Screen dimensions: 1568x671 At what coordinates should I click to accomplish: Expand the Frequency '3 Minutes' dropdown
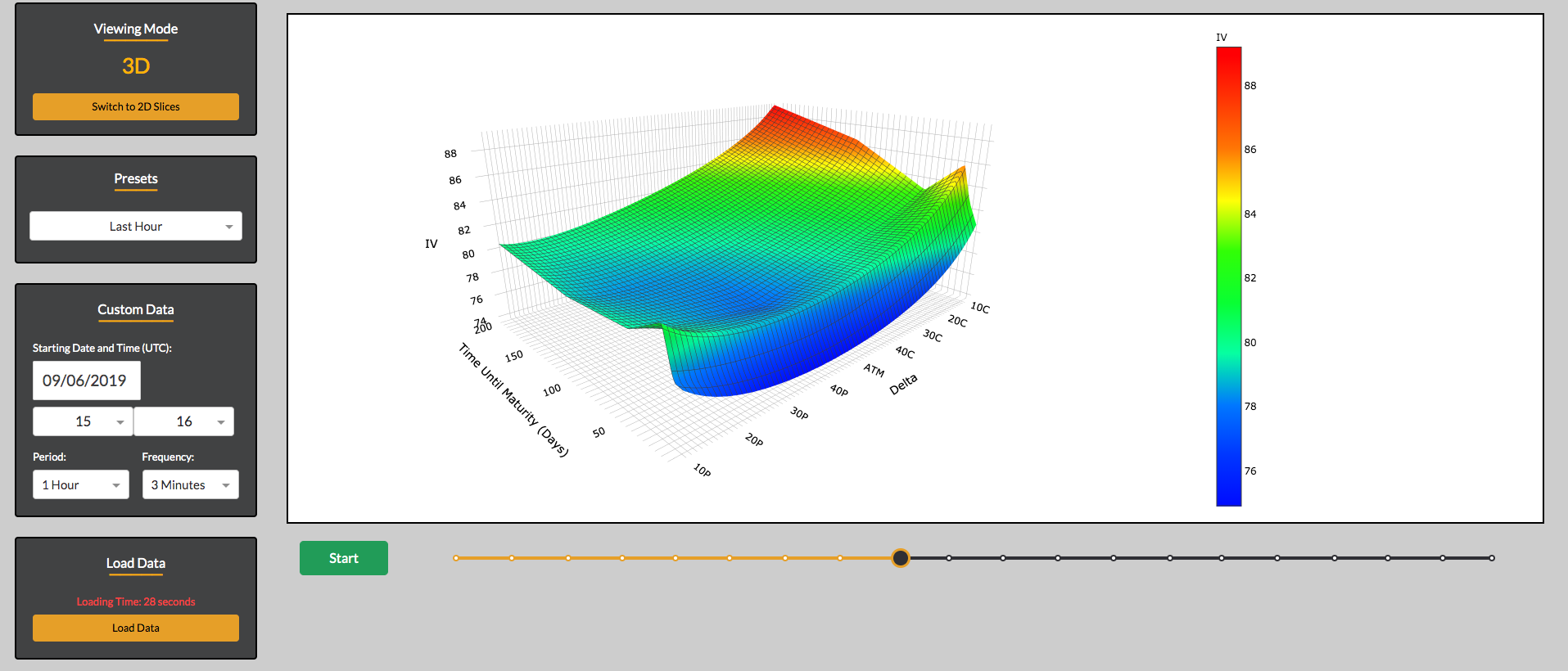pyautogui.click(x=190, y=485)
